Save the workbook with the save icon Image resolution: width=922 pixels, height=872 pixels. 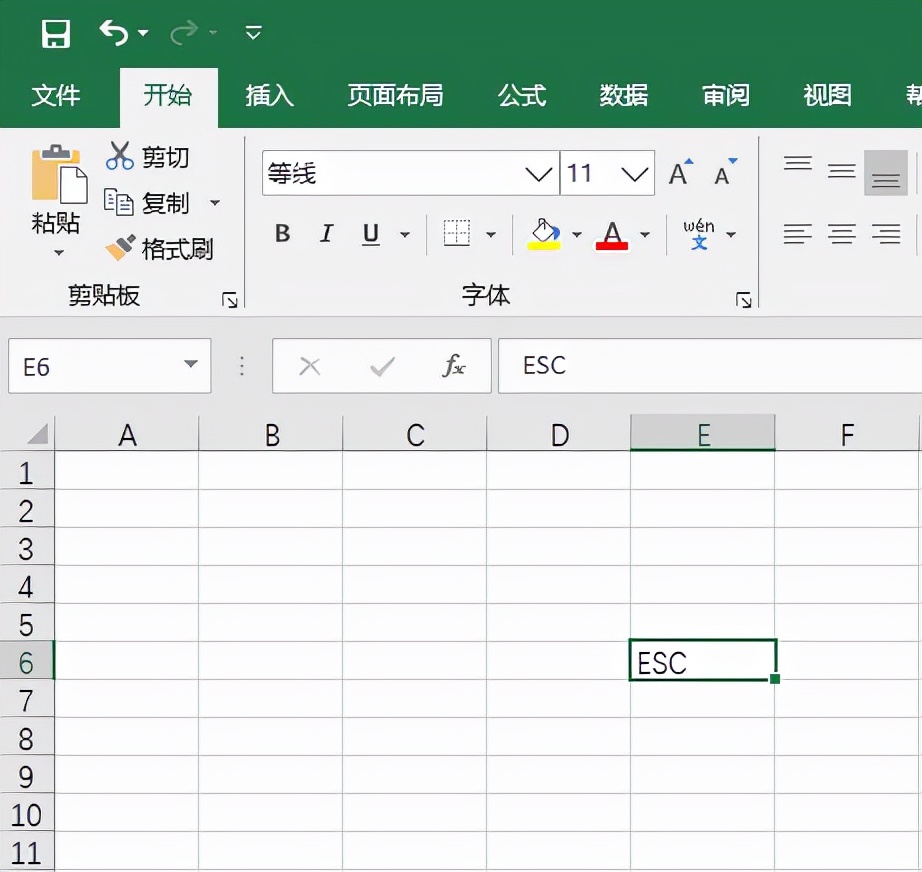click(56, 33)
